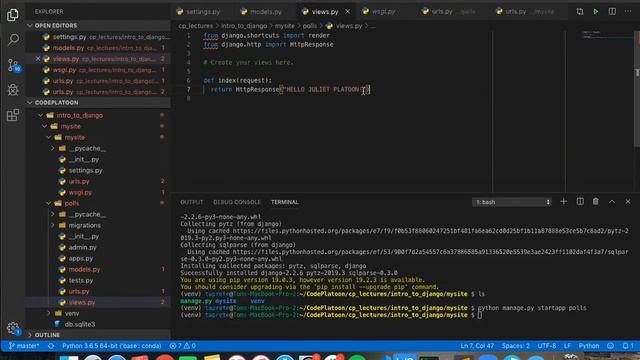Open settings.py under mysite folder tree
Image resolution: width=640 pixels, height=360 pixels.
point(85,170)
